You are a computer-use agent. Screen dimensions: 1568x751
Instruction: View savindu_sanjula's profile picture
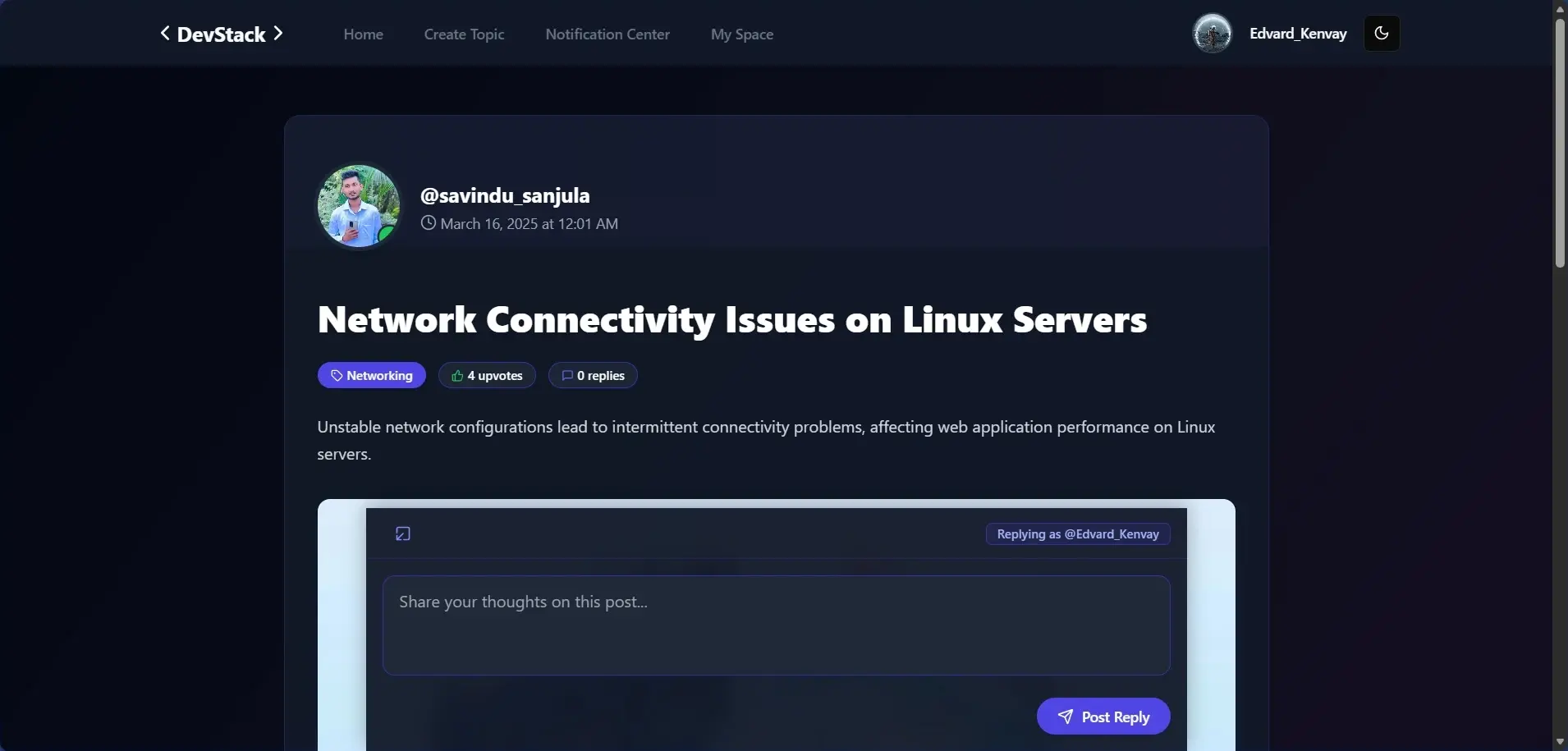(359, 206)
